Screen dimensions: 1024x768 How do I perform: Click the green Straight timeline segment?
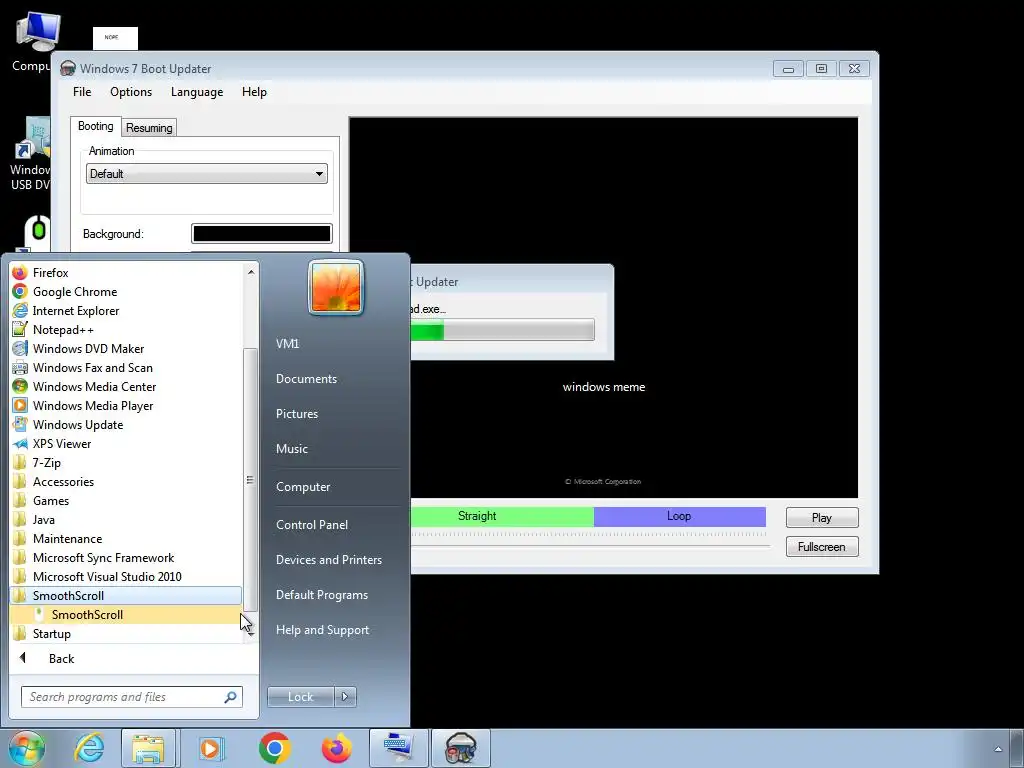click(x=502, y=517)
